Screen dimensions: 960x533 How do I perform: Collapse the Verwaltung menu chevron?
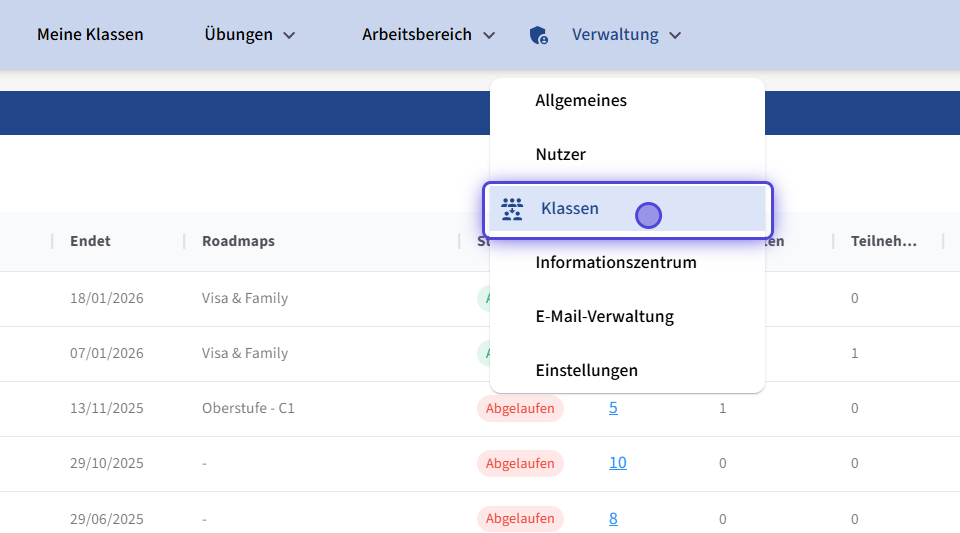pos(675,35)
